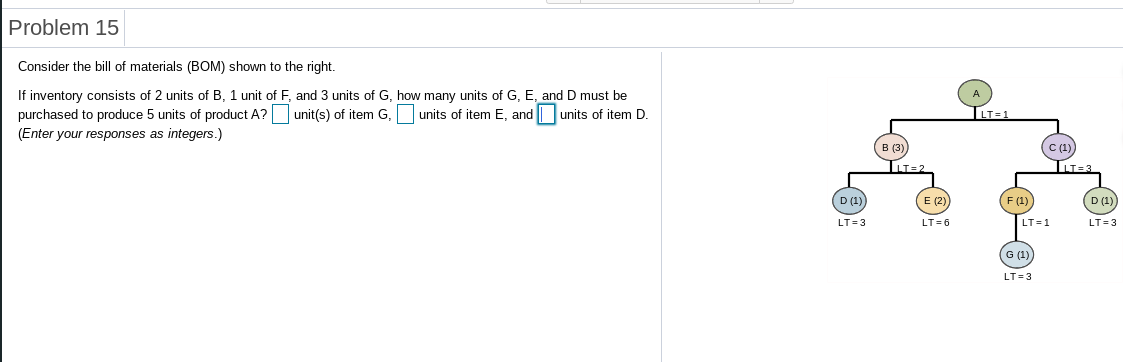Select node E (2) in the BOM tree
The width and height of the screenshot is (1123, 362).
933,201
